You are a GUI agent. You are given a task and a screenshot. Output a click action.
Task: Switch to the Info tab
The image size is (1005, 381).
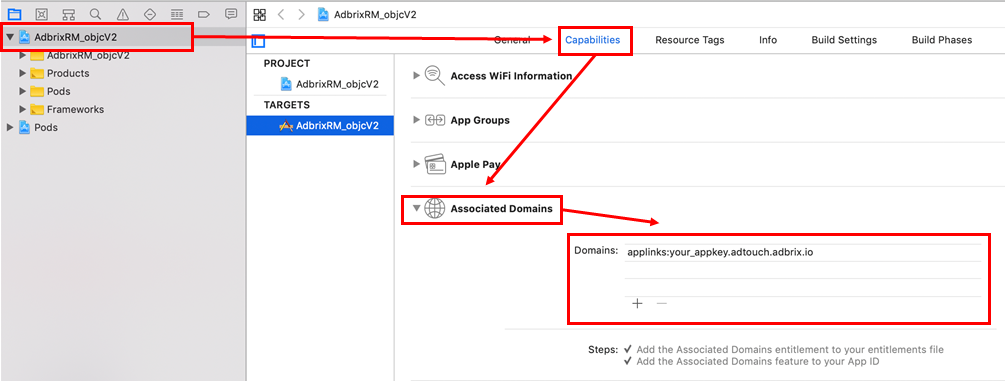coord(768,40)
